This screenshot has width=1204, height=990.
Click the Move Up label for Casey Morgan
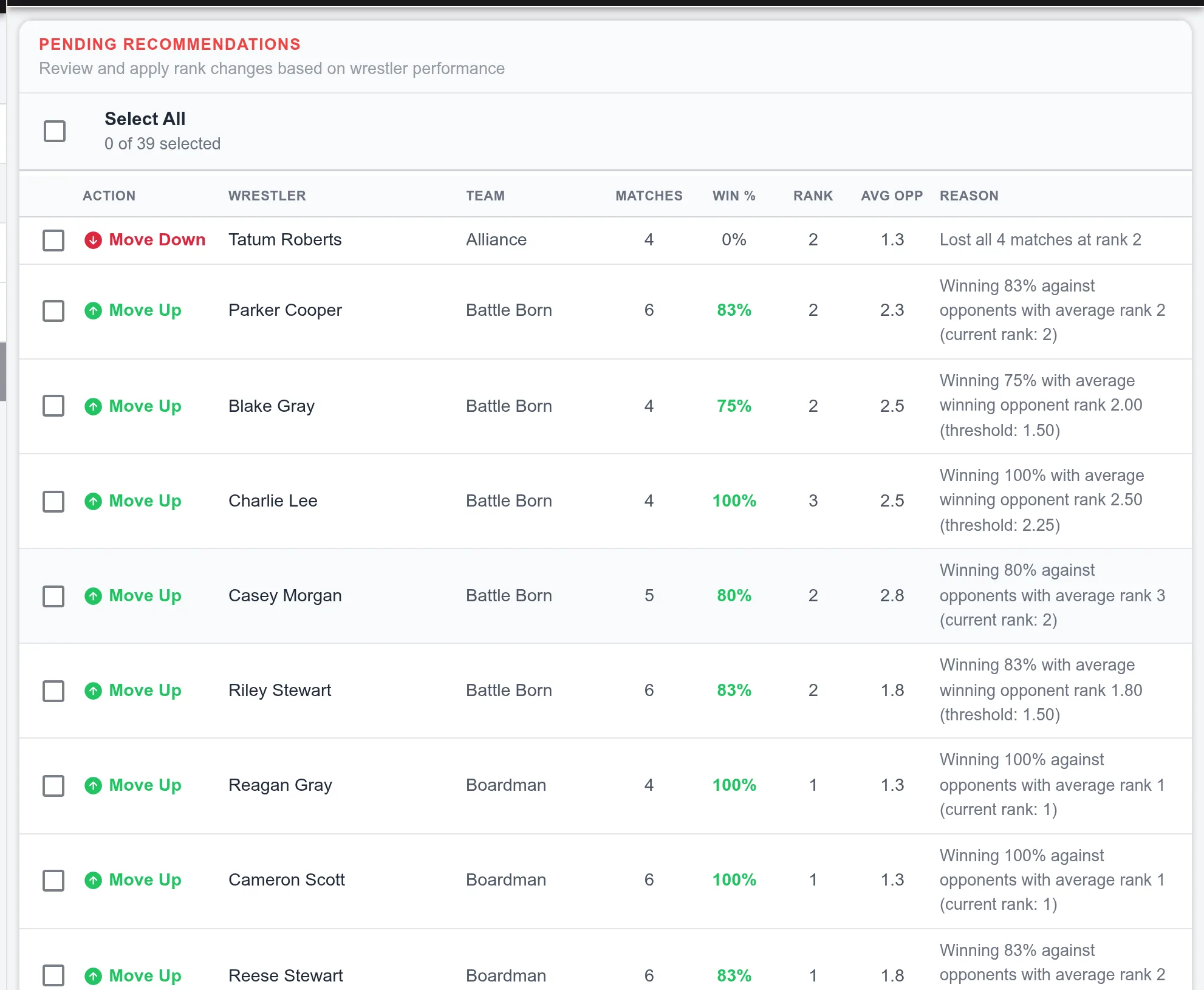coord(145,596)
